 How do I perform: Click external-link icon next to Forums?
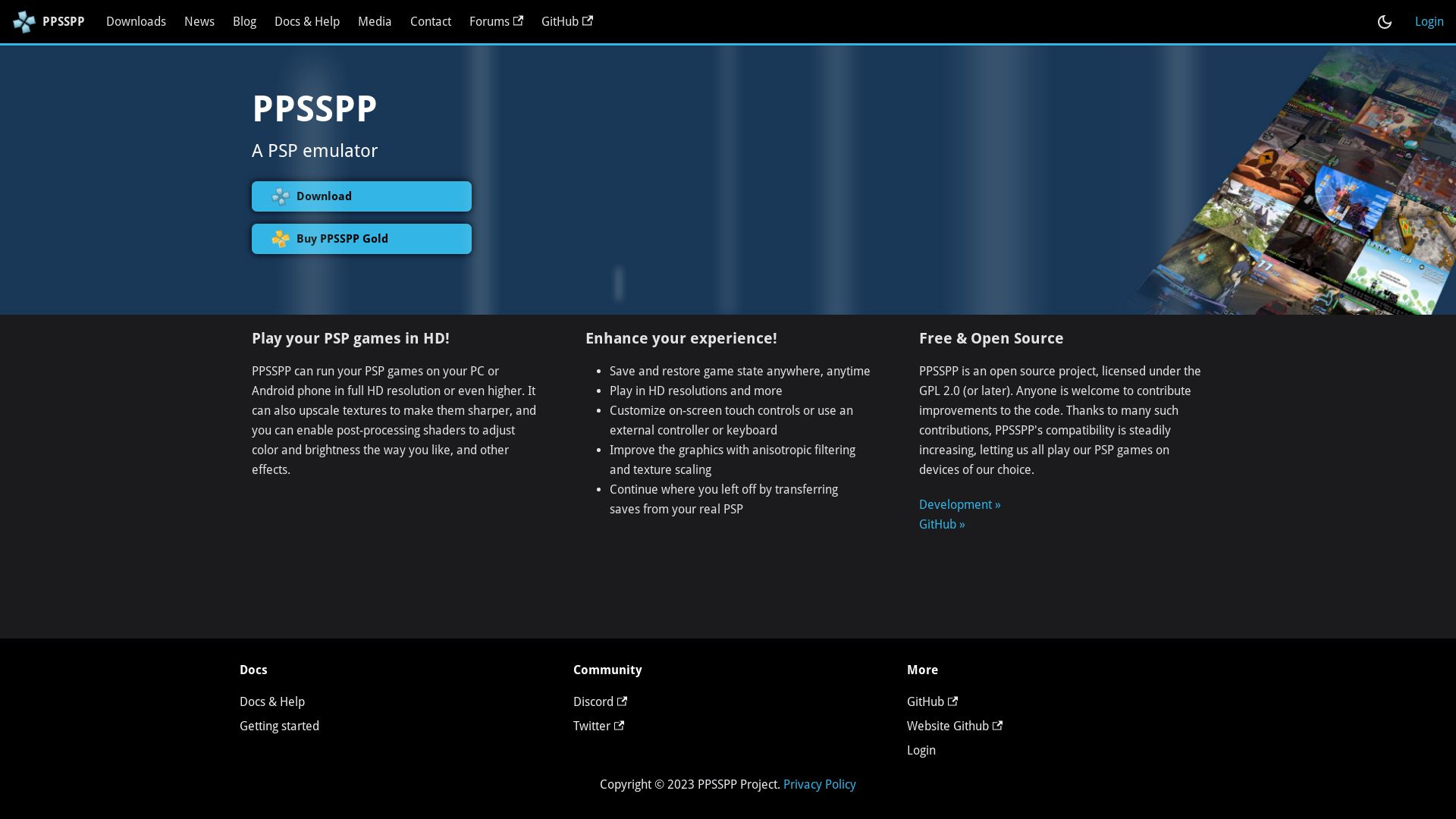[518, 21]
